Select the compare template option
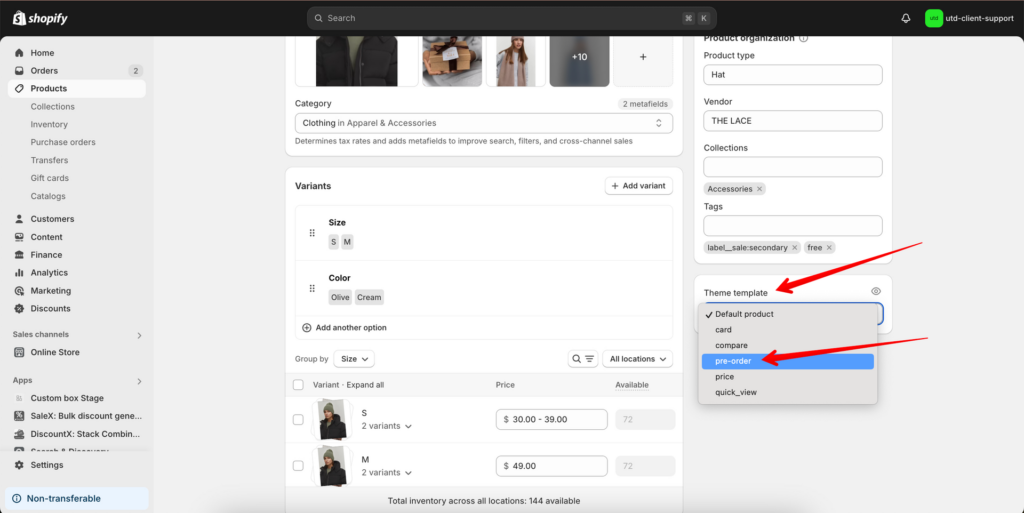Image resolution: width=1024 pixels, height=513 pixels. 788,345
